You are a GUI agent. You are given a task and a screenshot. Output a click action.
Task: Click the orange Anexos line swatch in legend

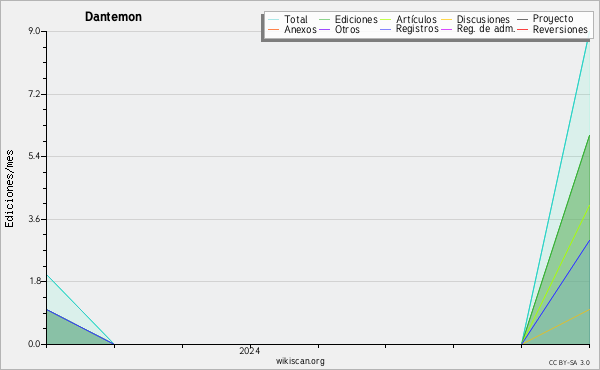click(274, 29)
